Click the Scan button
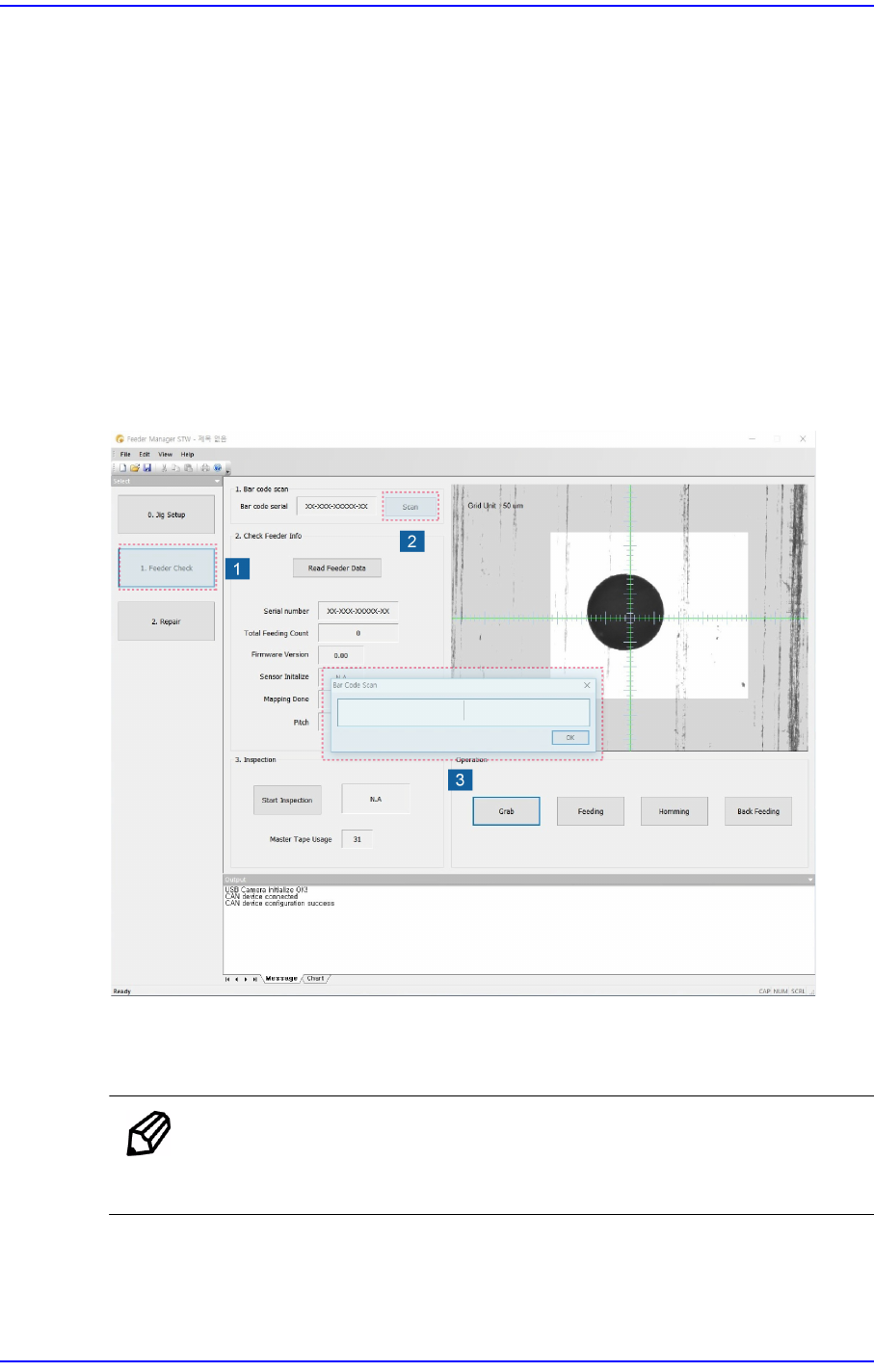Screen dimensions: 874x1372 coord(411,506)
